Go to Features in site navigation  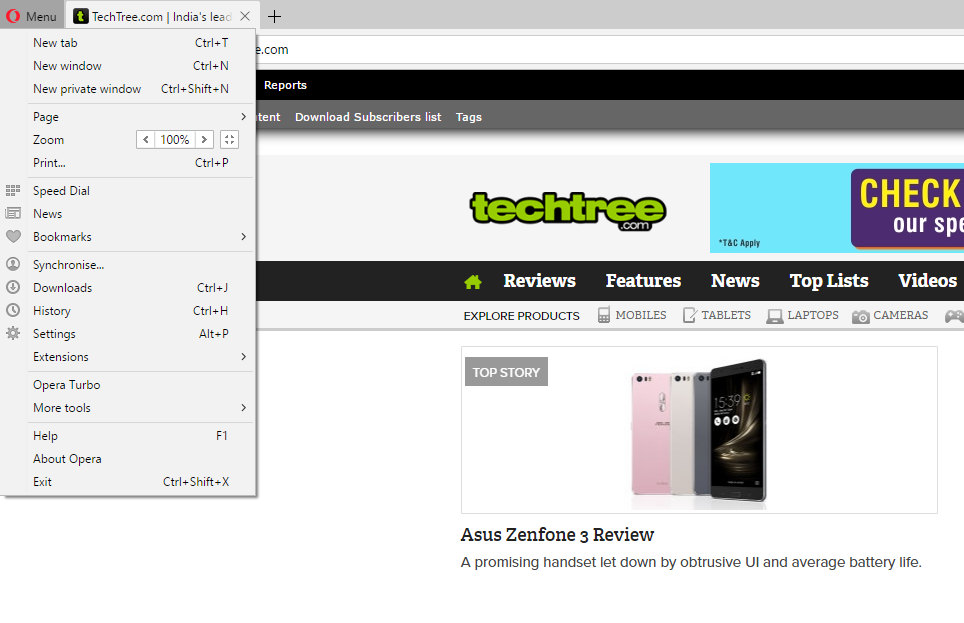click(643, 281)
